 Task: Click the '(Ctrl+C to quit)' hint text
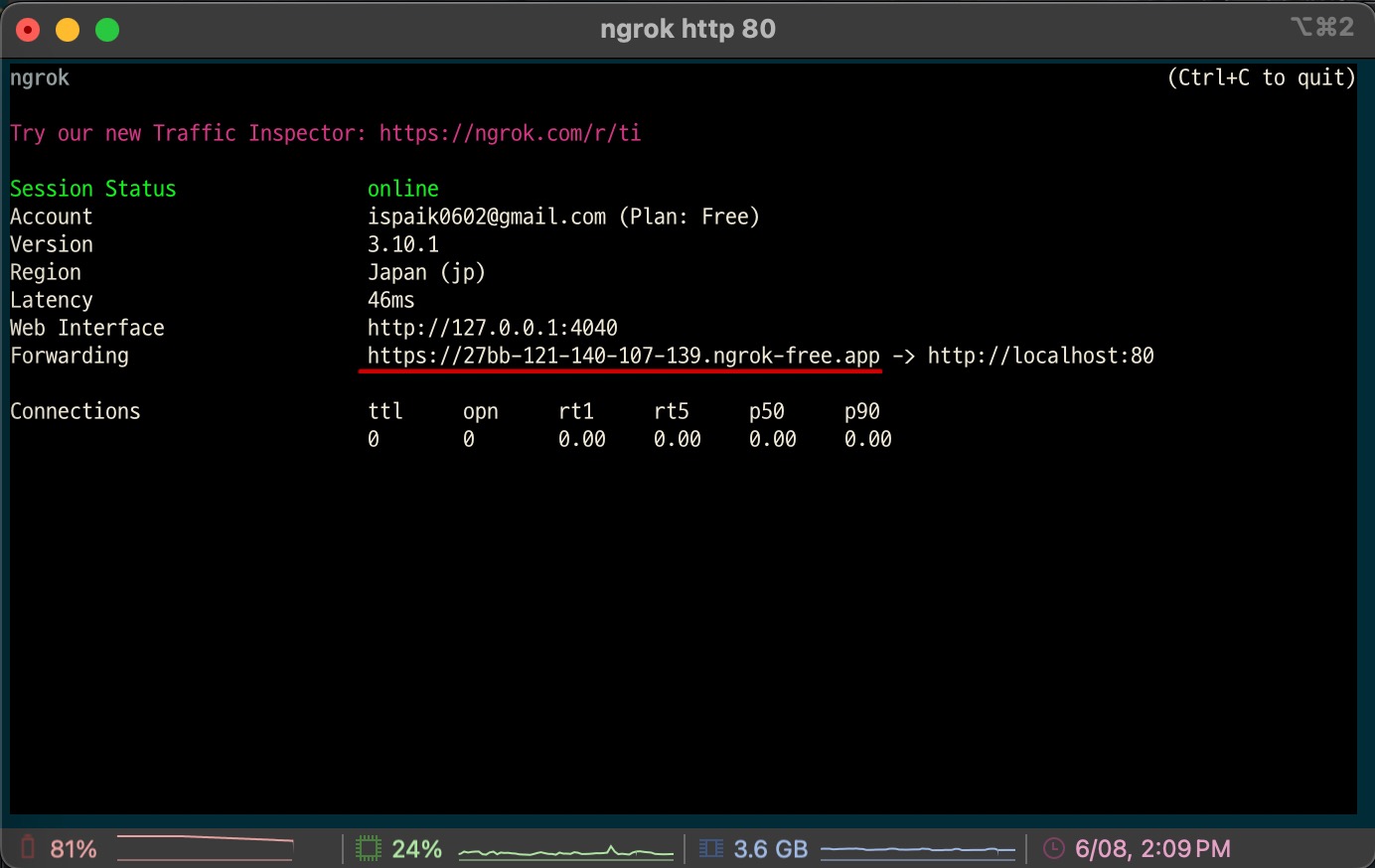point(1262,77)
